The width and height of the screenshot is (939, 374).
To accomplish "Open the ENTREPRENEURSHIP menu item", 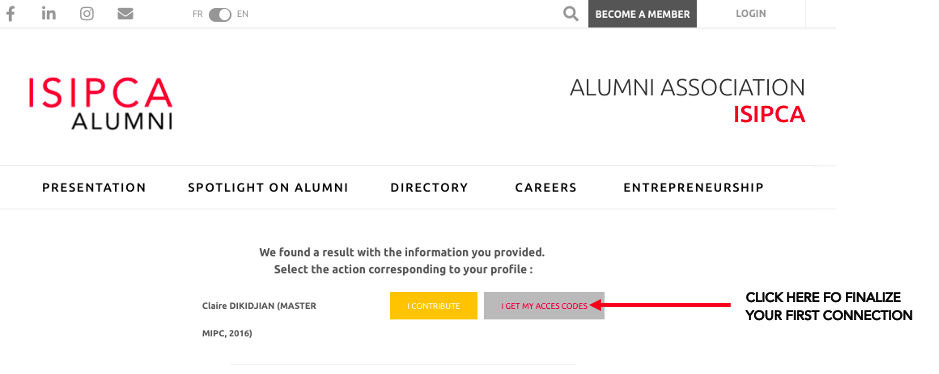I will pos(693,188).
